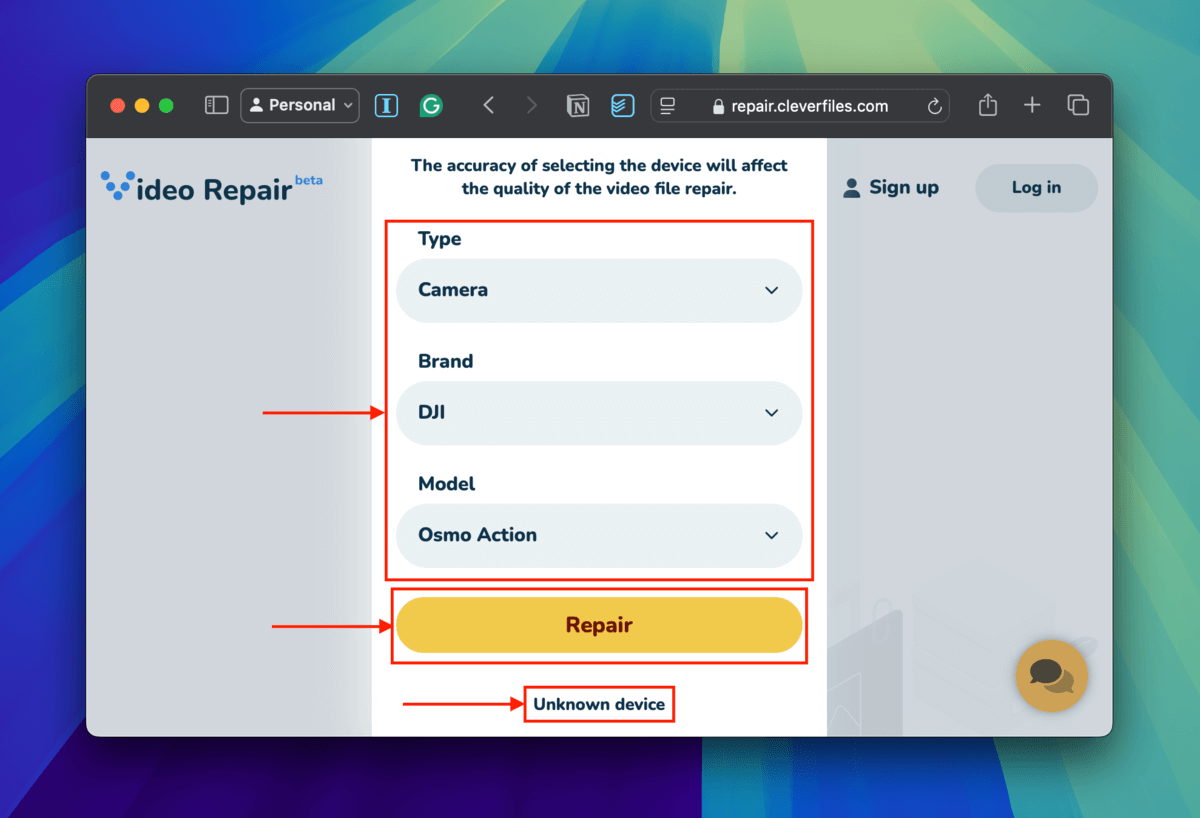Show the tab overview icon
The height and width of the screenshot is (818, 1200).
tap(1078, 105)
